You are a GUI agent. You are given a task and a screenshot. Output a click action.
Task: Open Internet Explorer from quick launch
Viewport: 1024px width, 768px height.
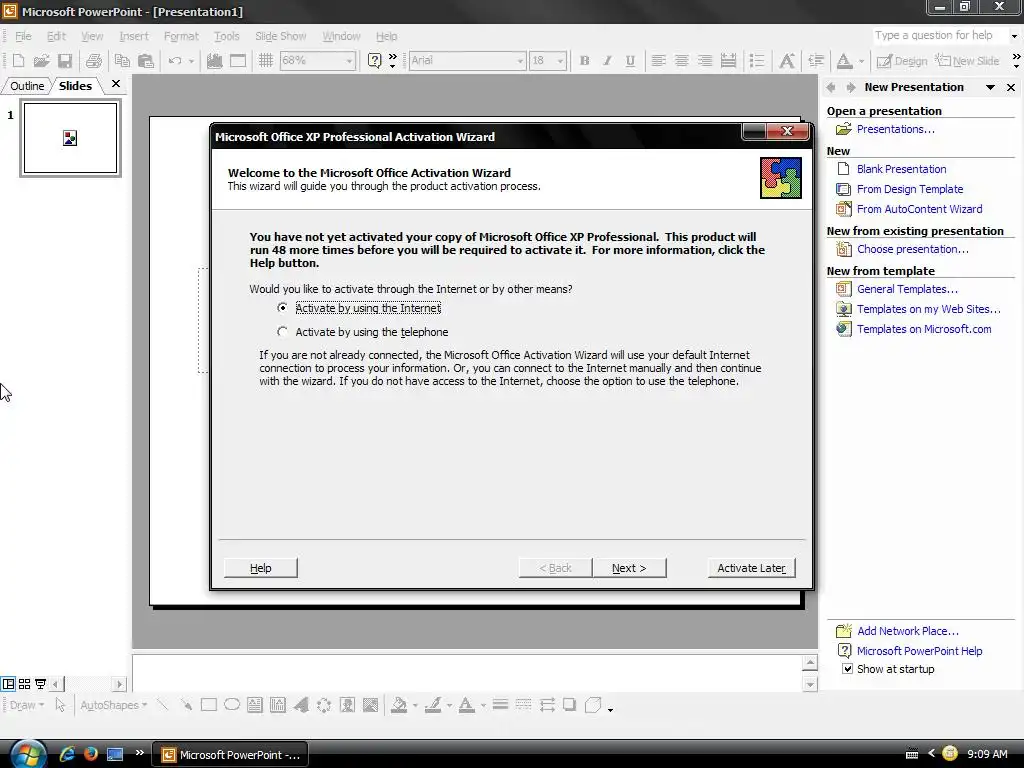(x=67, y=754)
